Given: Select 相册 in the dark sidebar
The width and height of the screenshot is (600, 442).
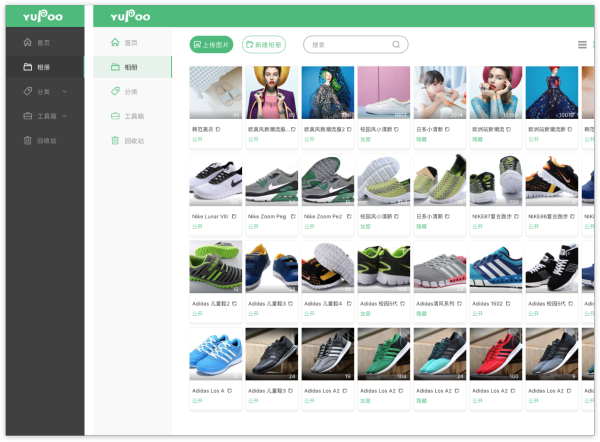Looking at the screenshot, I should [42, 67].
